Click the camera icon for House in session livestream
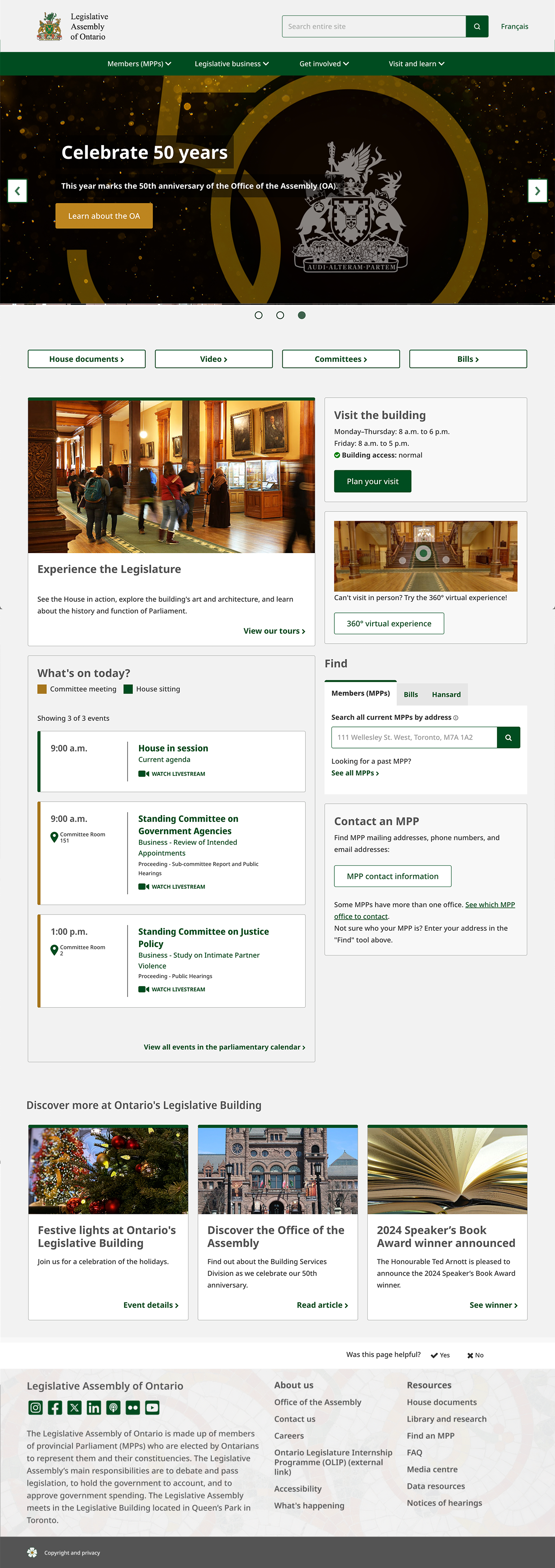 (x=144, y=774)
